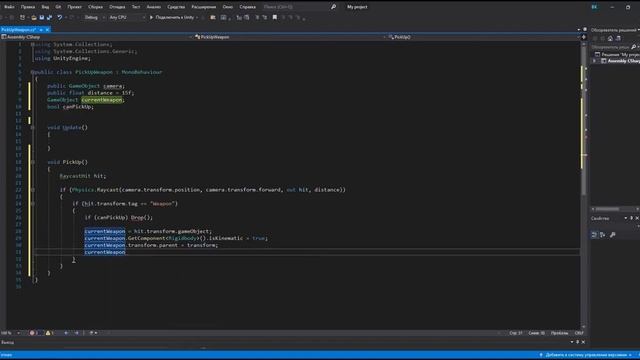
Task: Open the Отладка menu
Action: [117, 7]
